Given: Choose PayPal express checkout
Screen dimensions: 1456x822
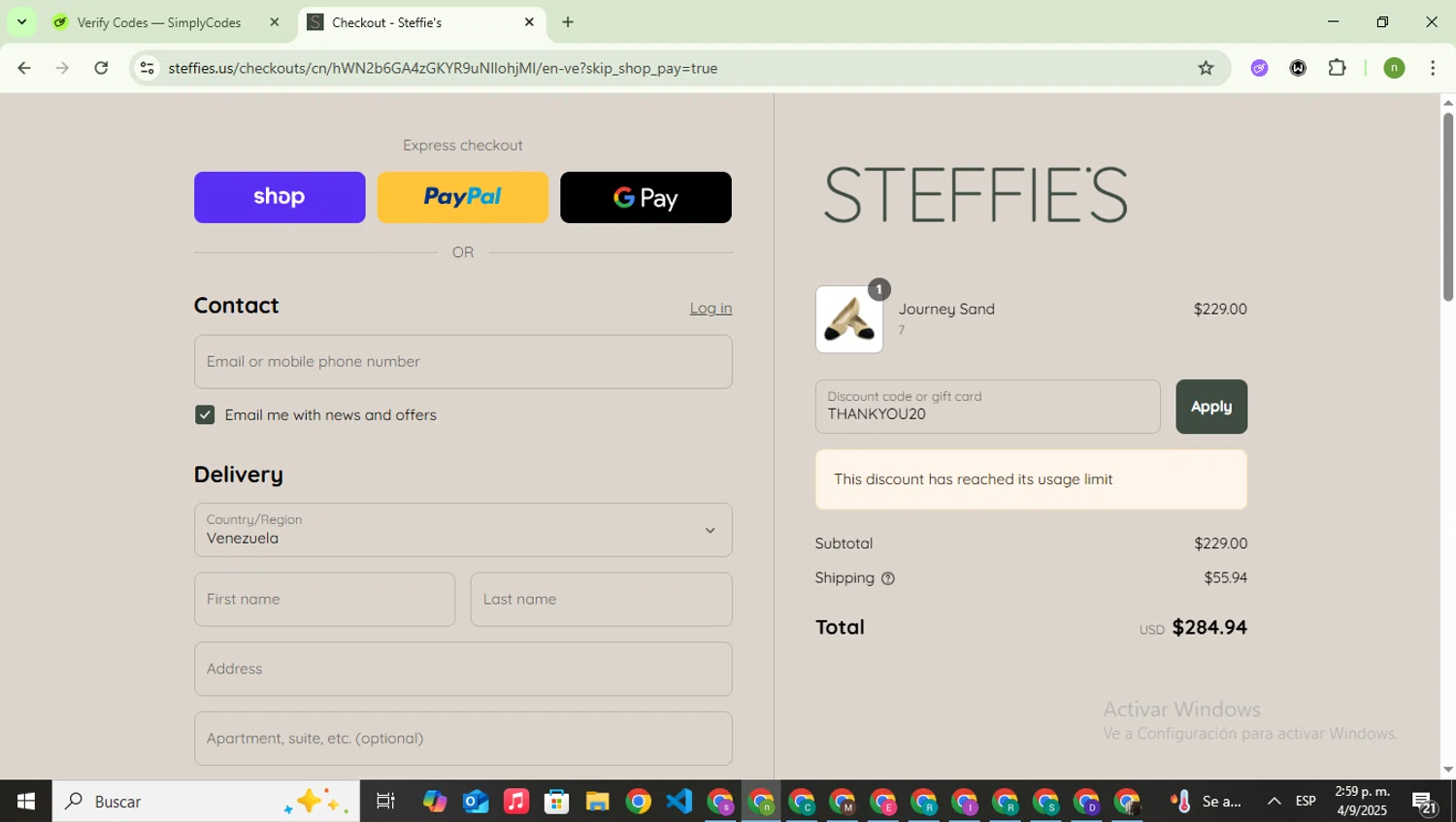Looking at the screenshot, I should (x=463, y=197).
